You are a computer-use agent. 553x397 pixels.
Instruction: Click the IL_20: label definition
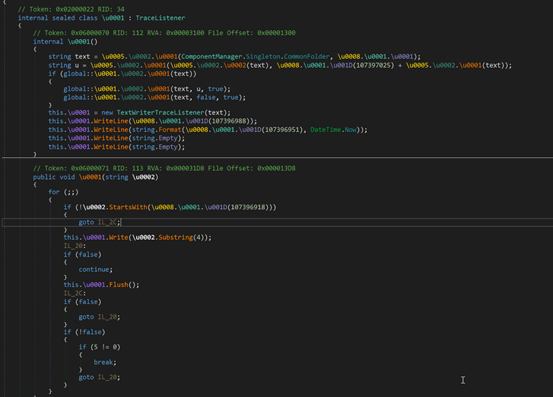(75, 246)
